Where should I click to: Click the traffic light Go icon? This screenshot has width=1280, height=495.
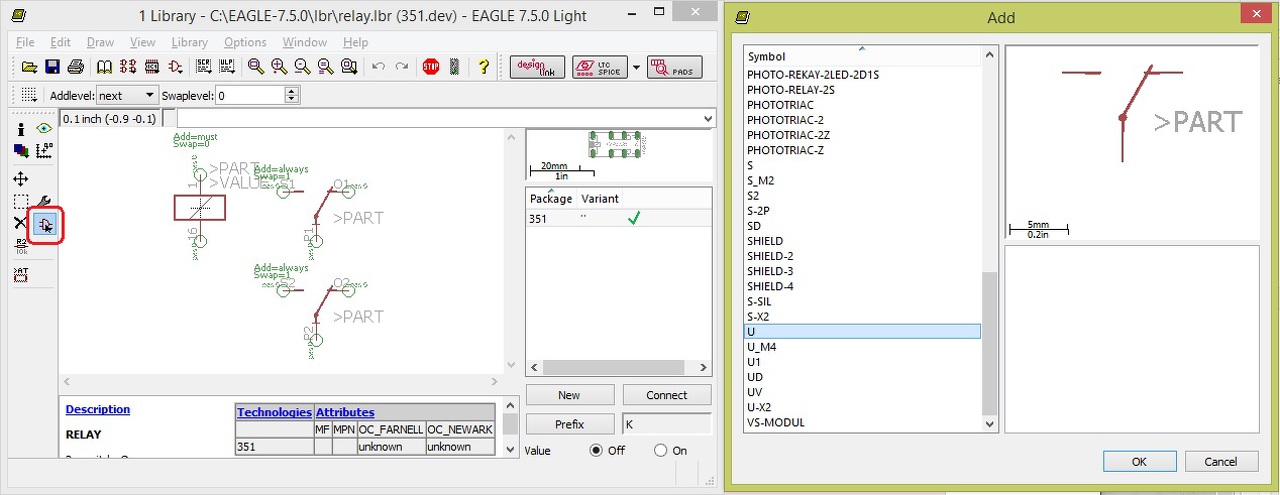[x=454, y=67]
